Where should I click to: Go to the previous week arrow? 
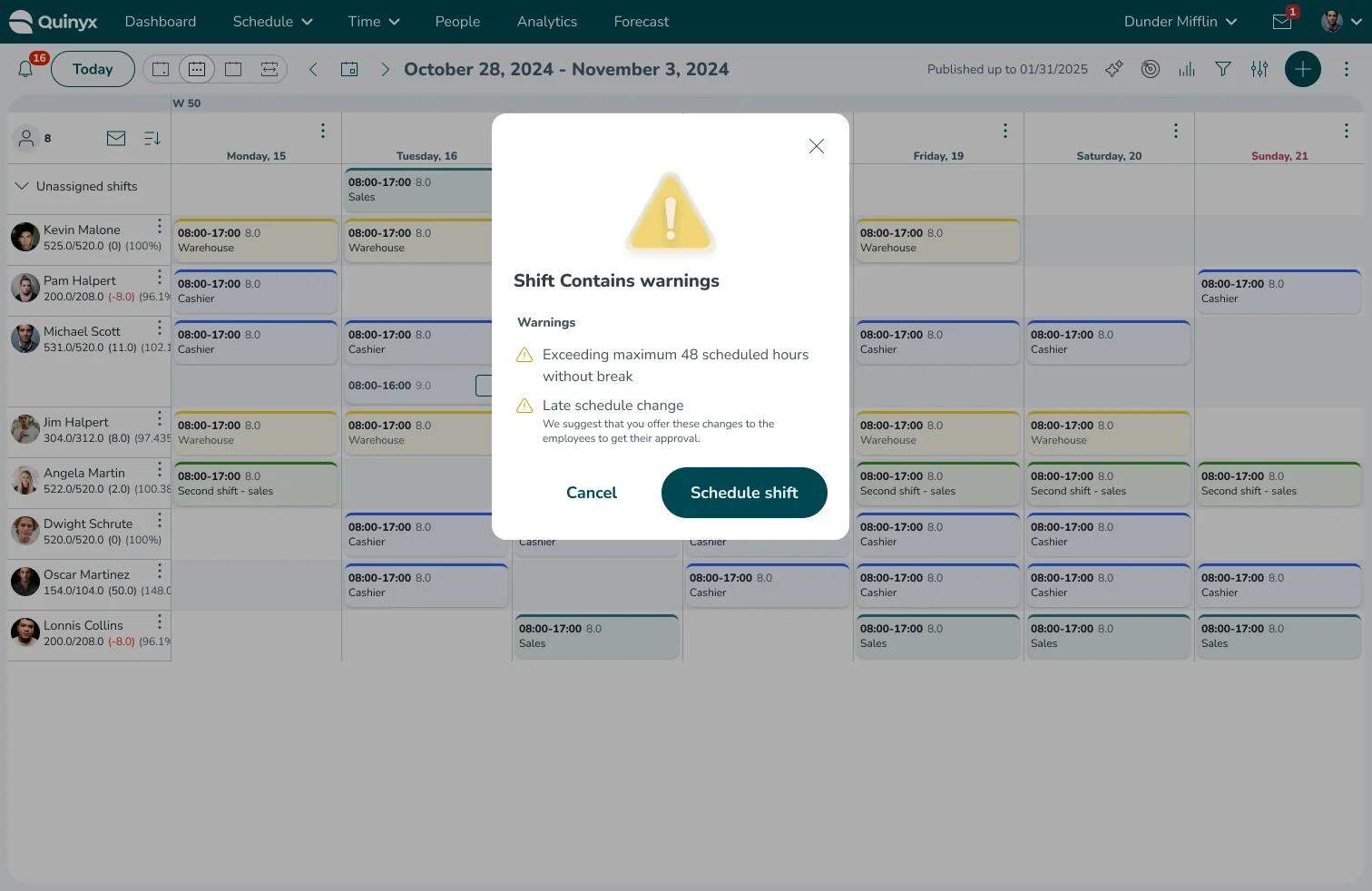pos(313,69)
